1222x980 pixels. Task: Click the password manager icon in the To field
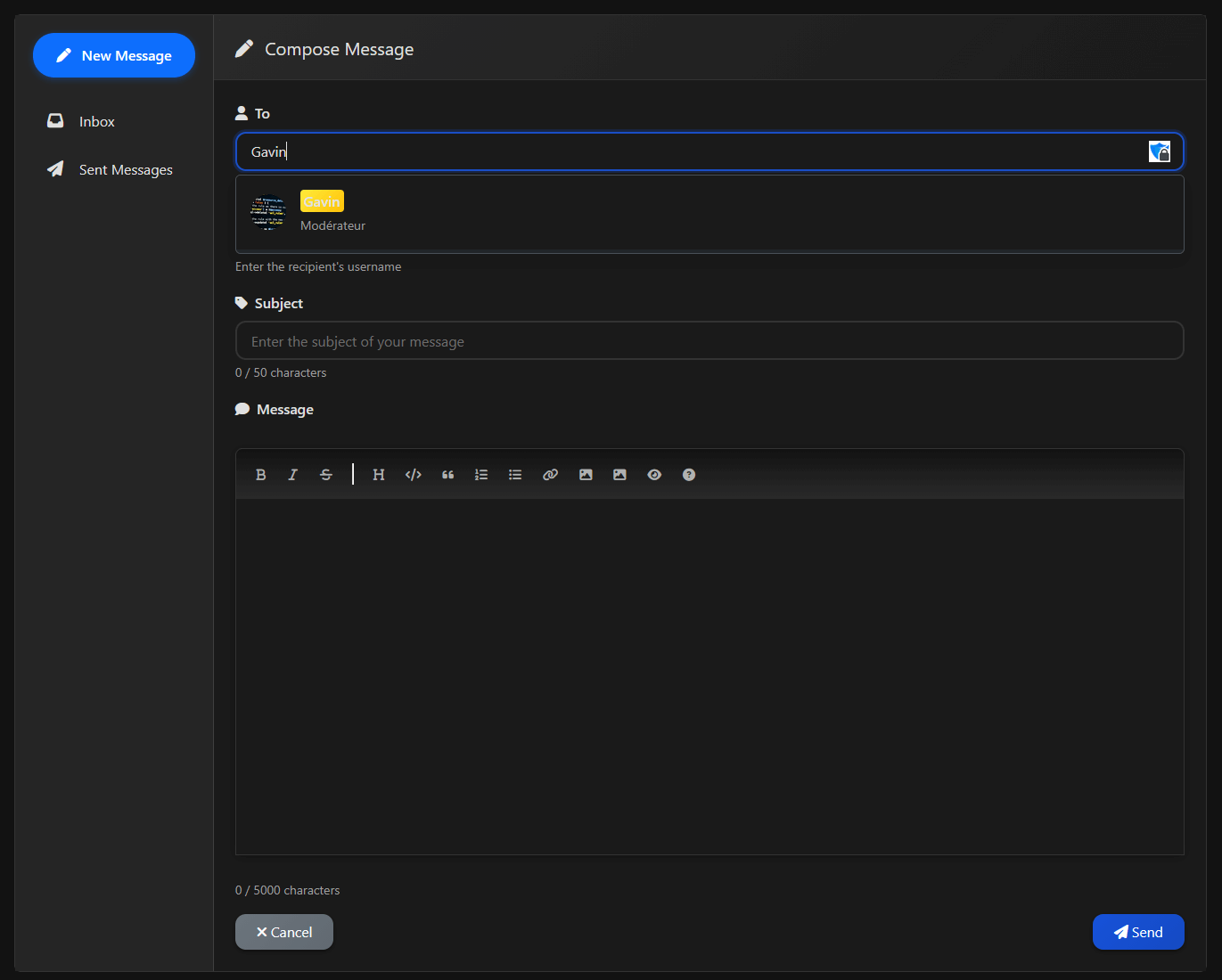(1159, 152)
